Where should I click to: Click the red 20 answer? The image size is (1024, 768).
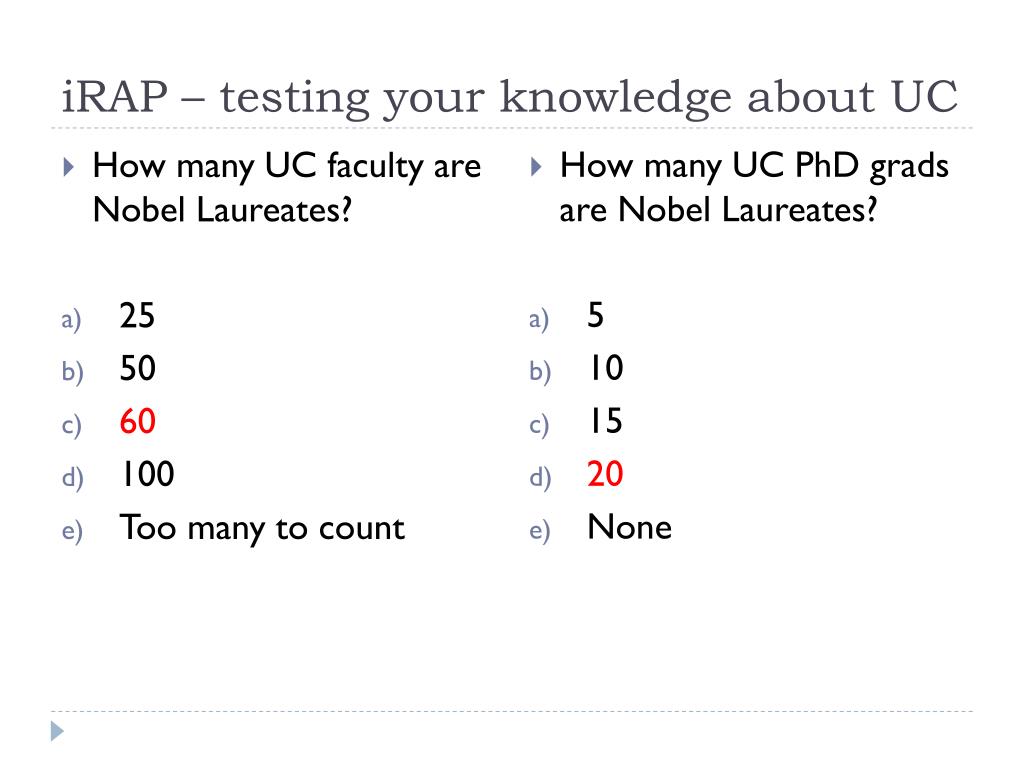click(x=606, y=474)
